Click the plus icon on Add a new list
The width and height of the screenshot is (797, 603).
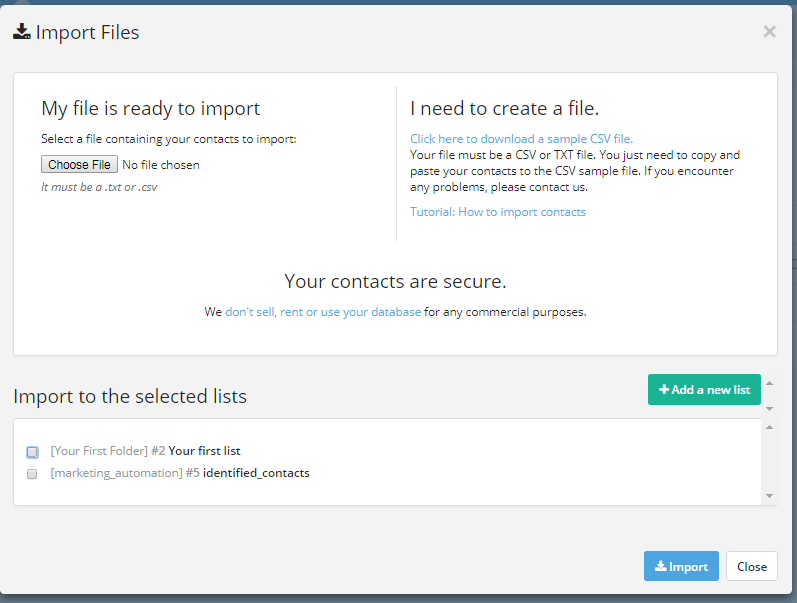[664, 389]
